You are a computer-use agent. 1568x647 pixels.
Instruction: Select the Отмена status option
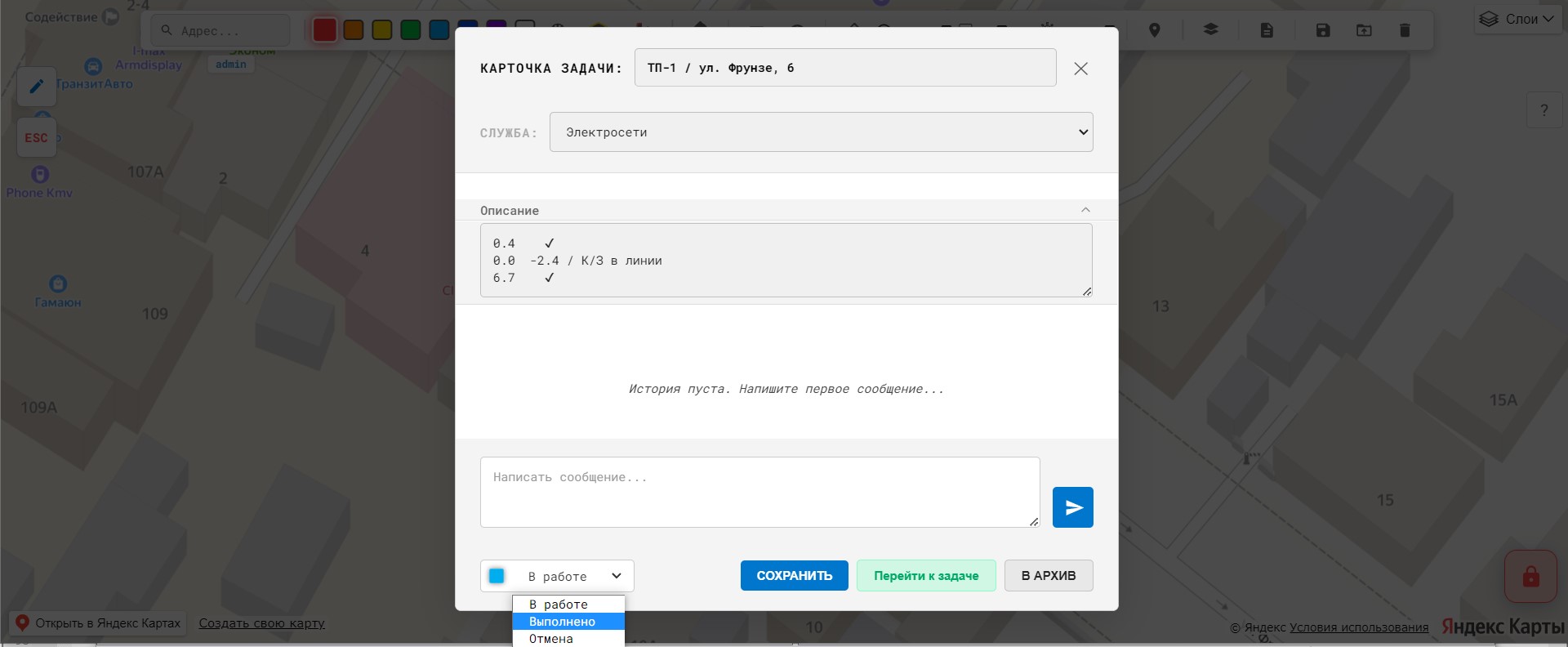tap(568, 639)
